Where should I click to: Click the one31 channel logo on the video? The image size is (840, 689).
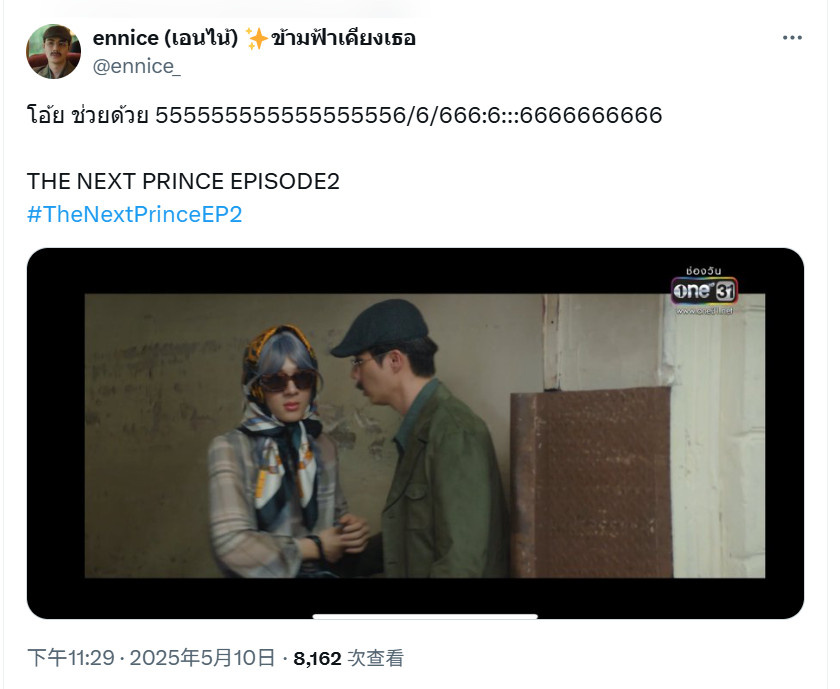pos(704,291)
